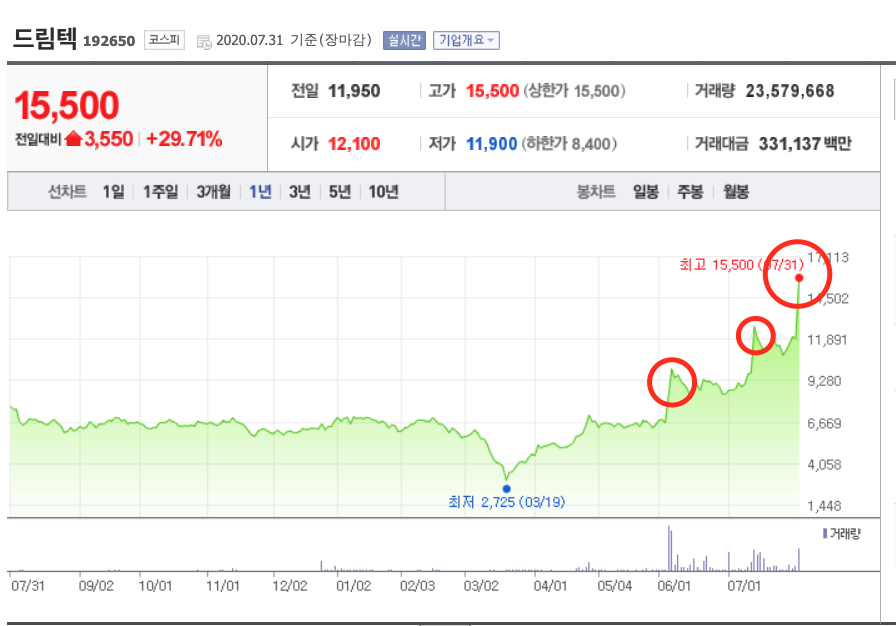The height and width of the screenshot is (626, 896).
Task: Click the stock code 192650
Action: click(109, 41)
